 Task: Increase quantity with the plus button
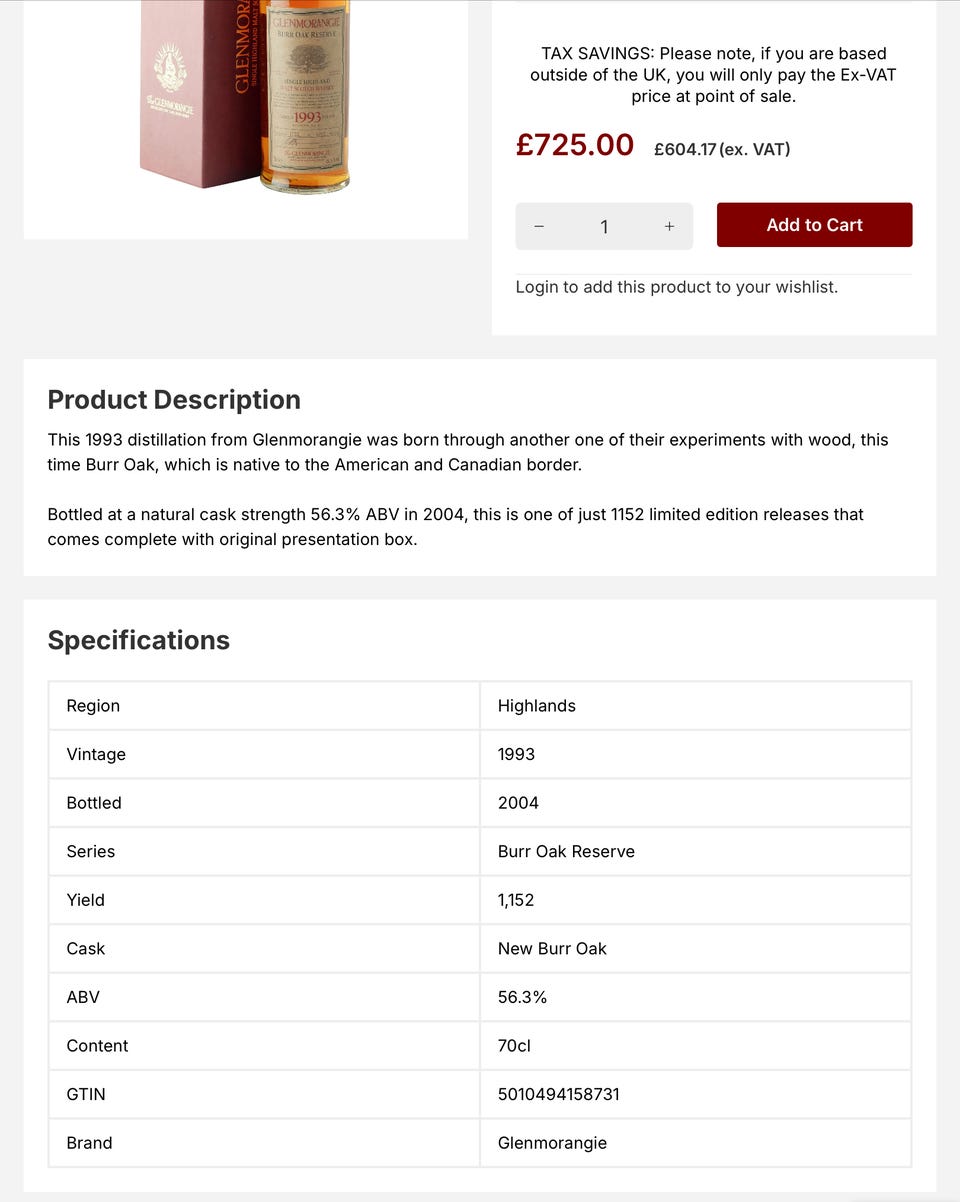point(669,227)
